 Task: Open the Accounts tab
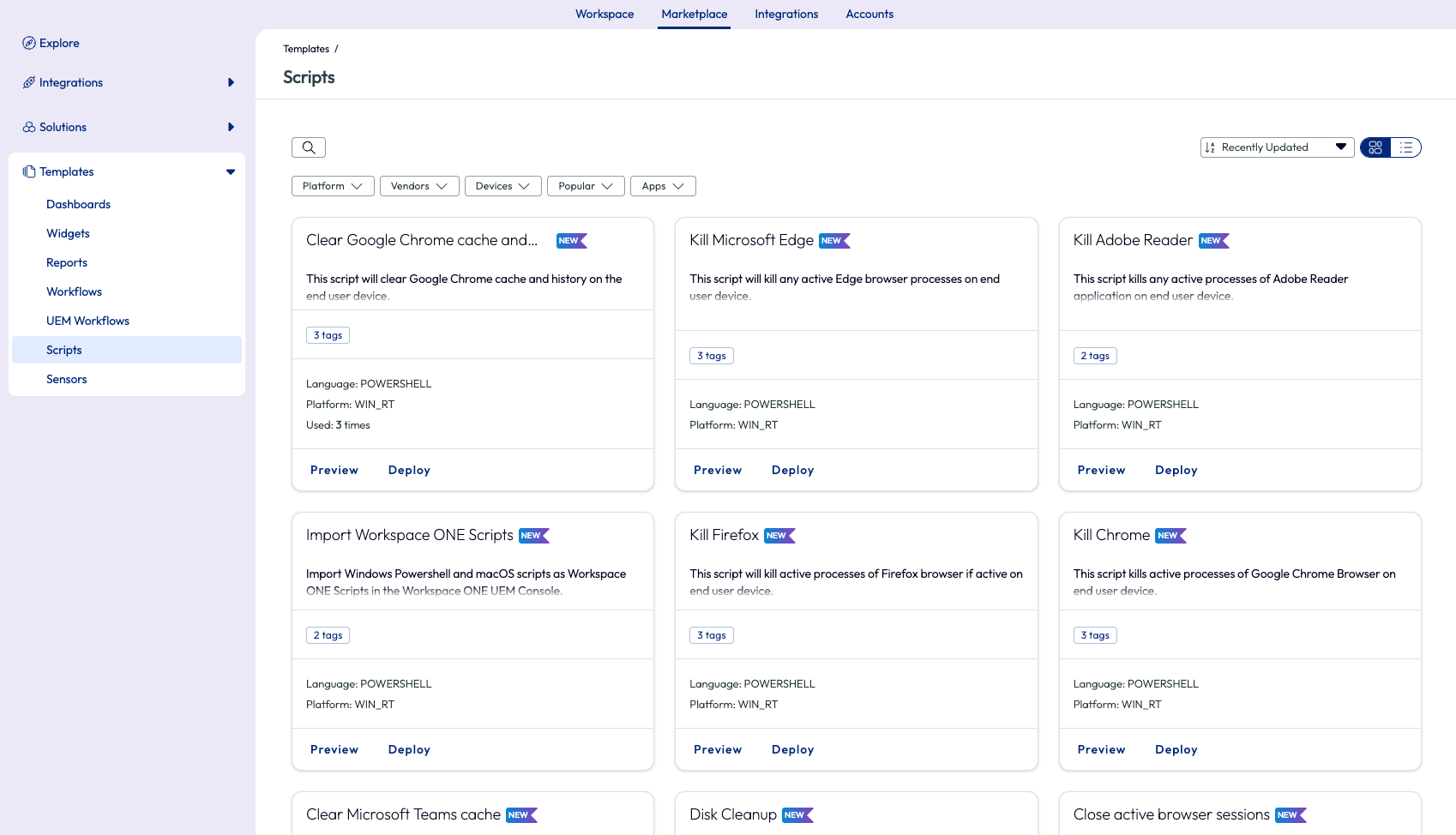point(869,14)
